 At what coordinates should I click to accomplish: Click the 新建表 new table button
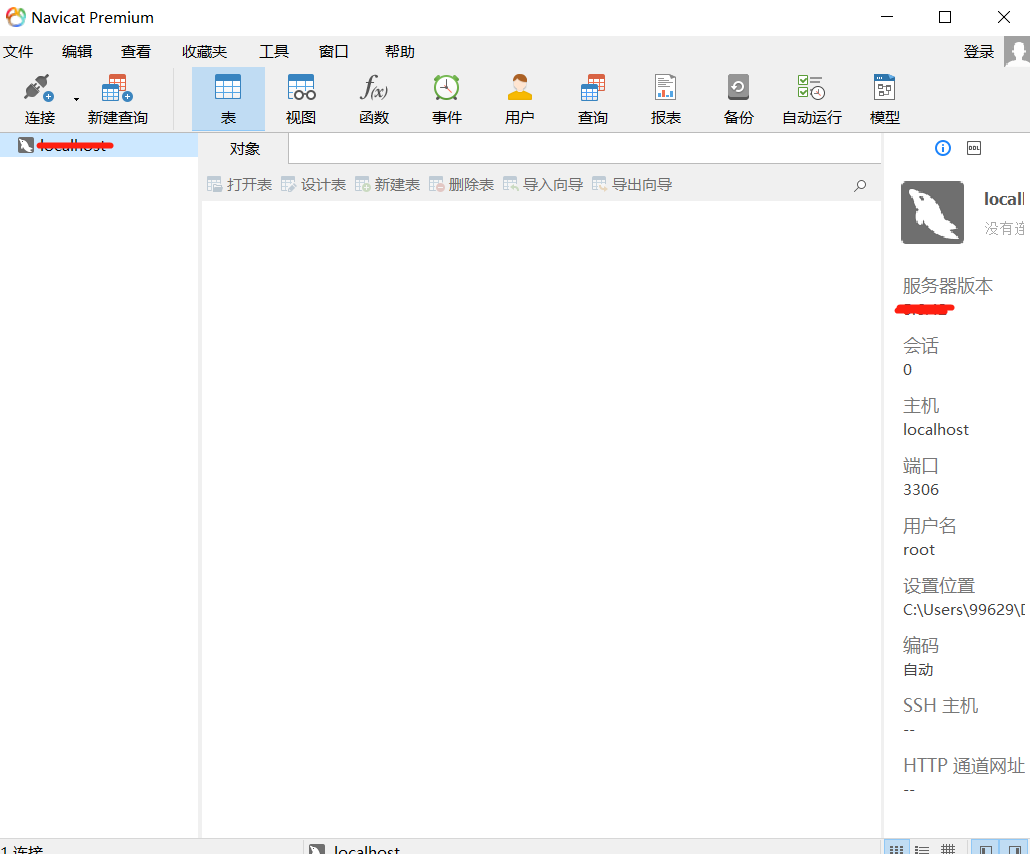[x=388, y=185]
